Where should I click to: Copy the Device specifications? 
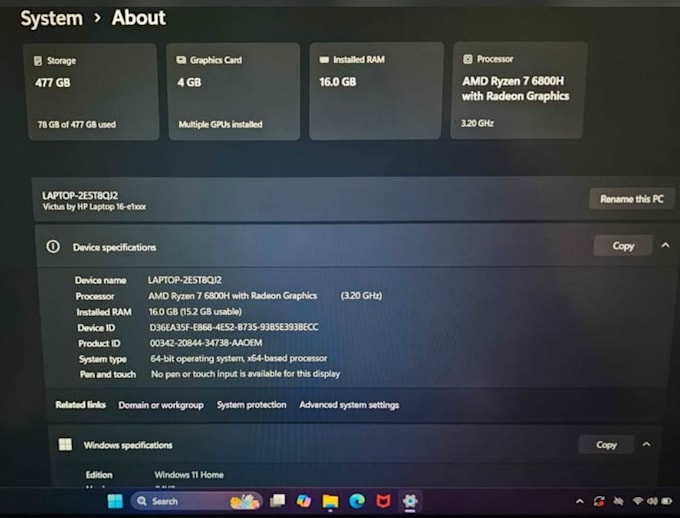623,246
